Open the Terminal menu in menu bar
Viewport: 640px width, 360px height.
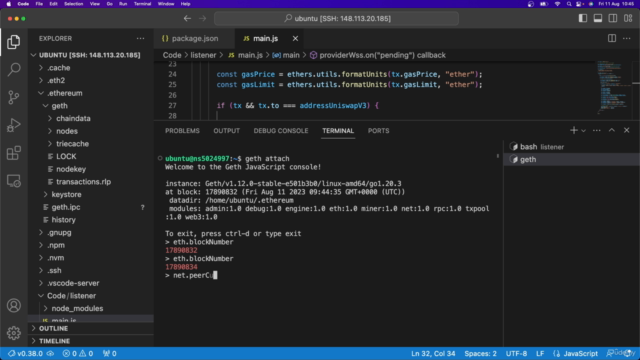click(x=142, y=4)
